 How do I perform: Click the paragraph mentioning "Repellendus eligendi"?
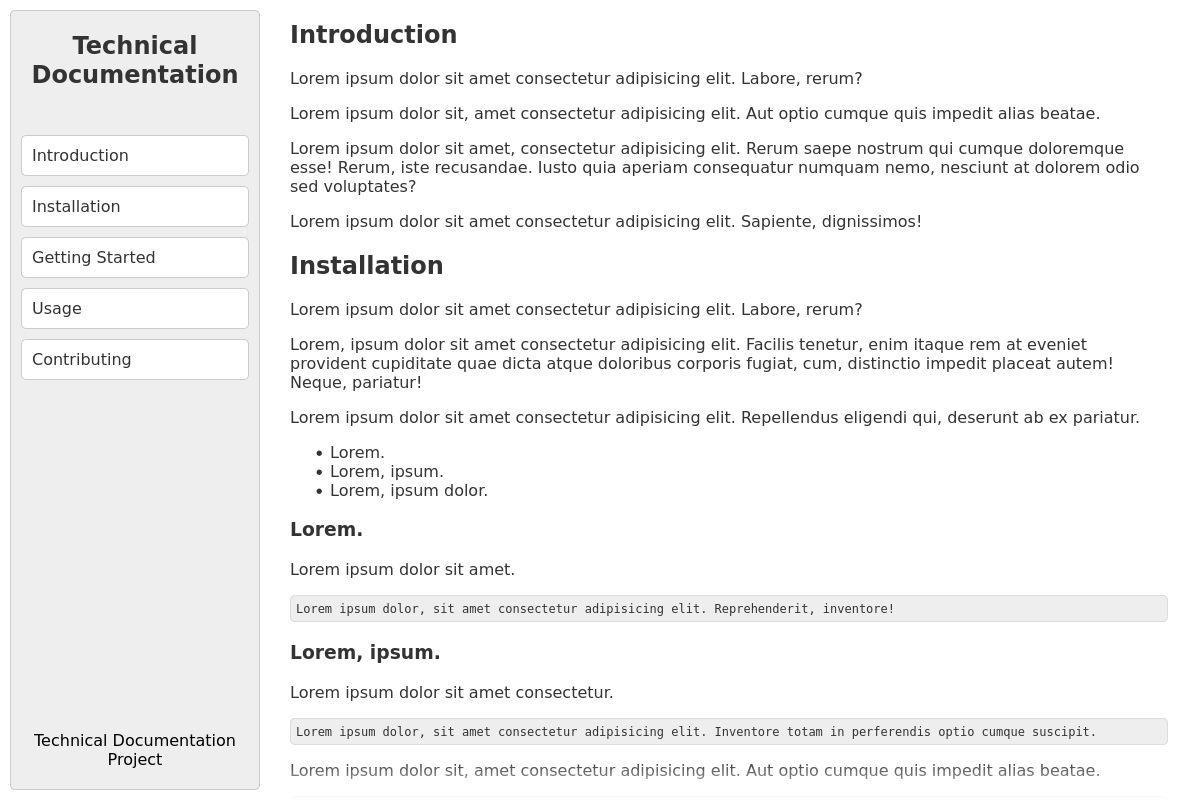[714, 418]
